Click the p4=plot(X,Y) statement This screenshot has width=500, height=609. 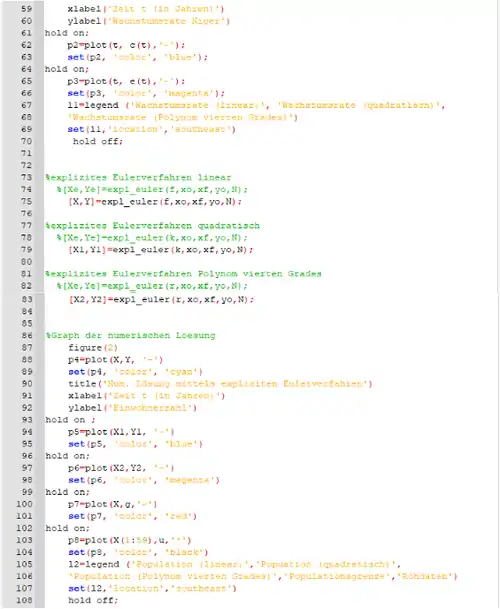(115, 360)
